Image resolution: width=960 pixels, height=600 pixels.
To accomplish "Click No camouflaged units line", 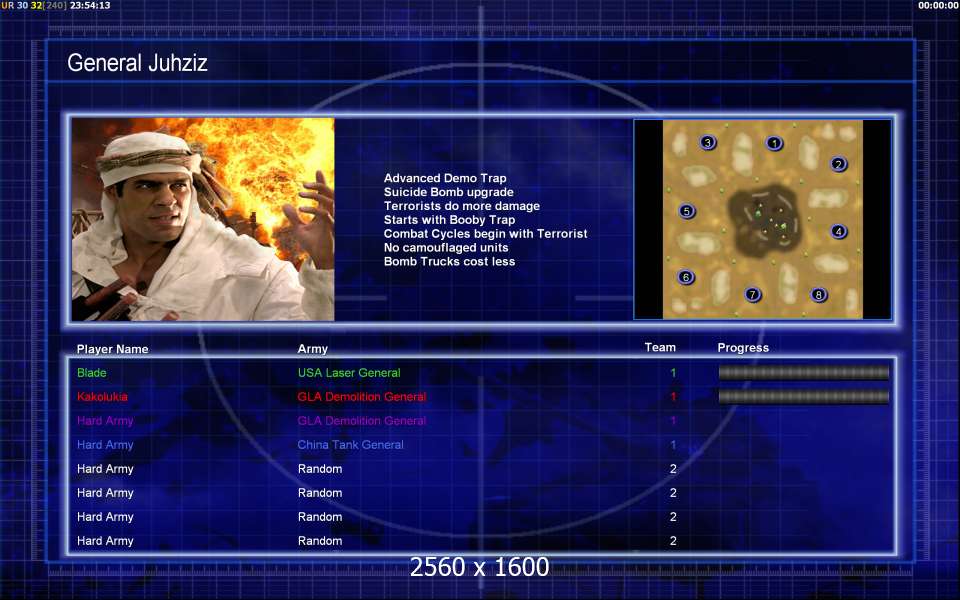I will tap(446, 247).
